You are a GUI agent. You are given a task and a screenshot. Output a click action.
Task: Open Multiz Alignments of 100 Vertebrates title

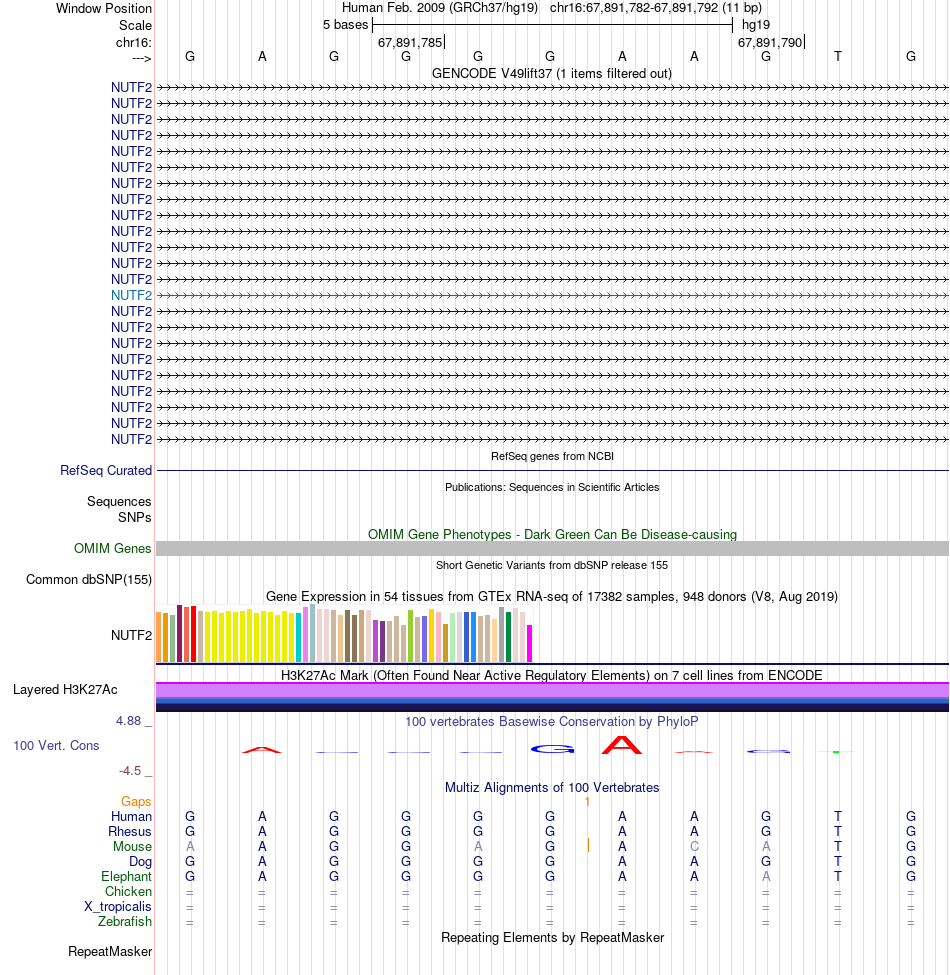click(x=552, y=788)
